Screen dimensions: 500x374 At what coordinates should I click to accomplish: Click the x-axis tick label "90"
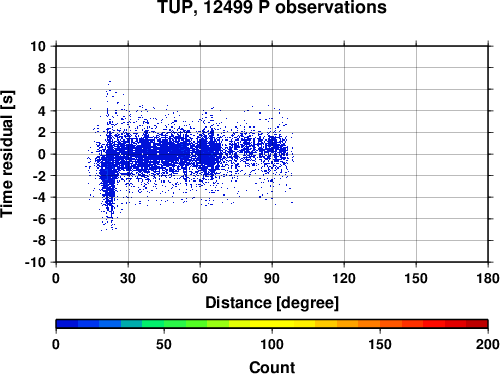tap(272, 278)
